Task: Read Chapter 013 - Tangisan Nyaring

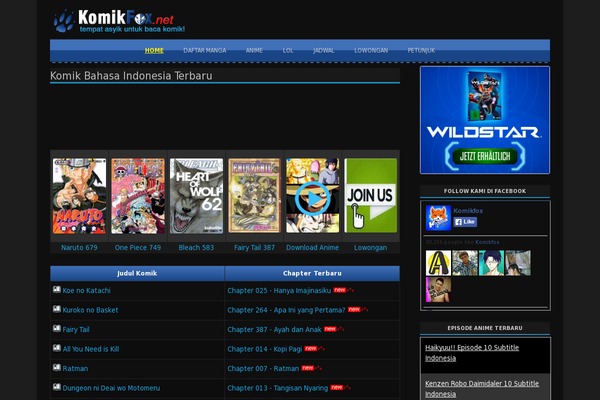Action: [278, 388]
